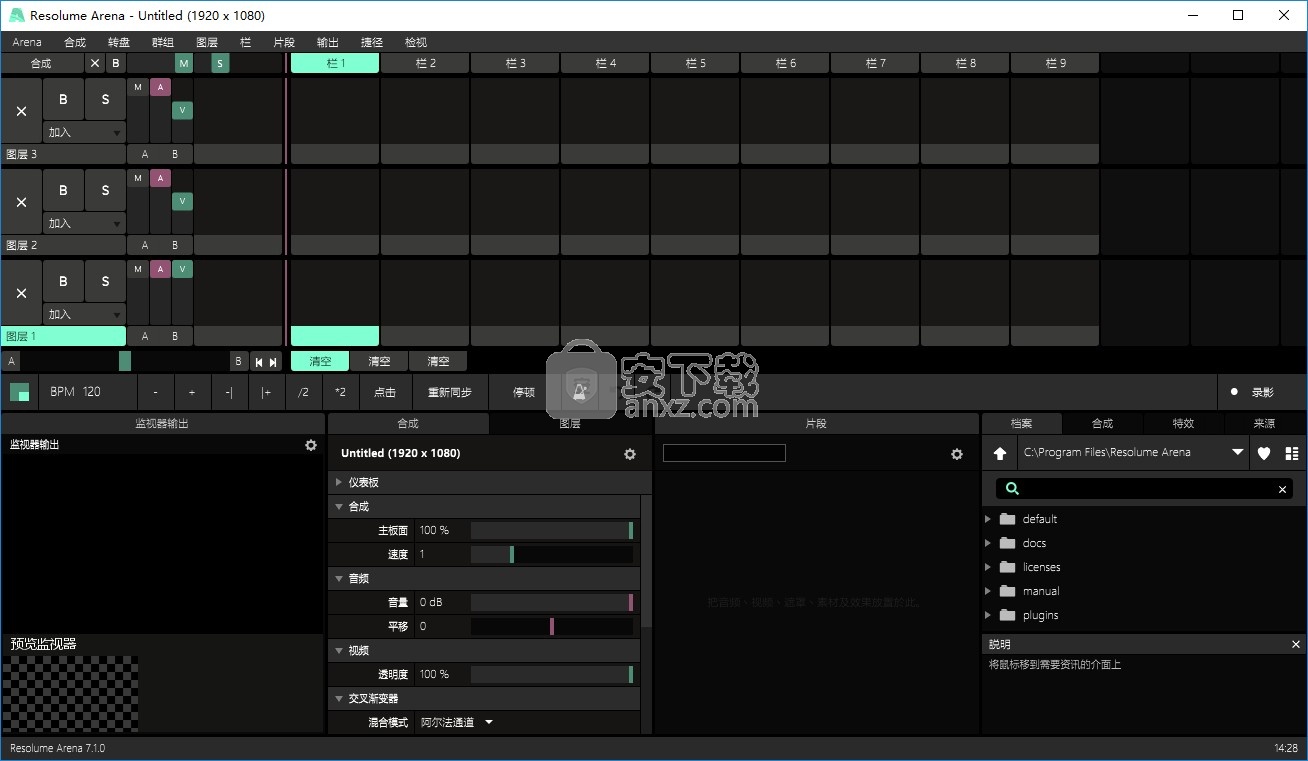Bypass Layer 3 with the B button

tap(63, 99)
